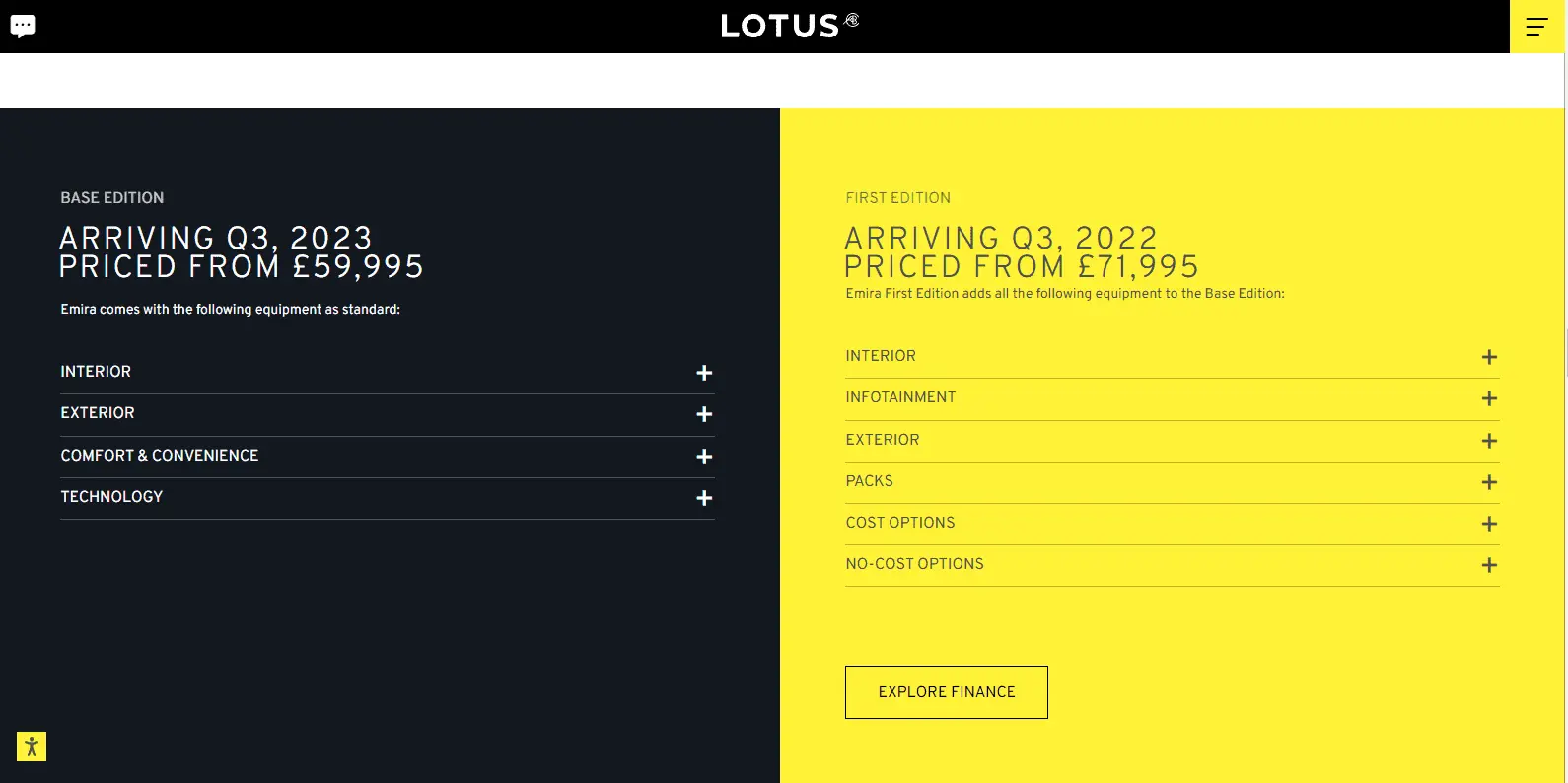Select the Technology accordion label
This screenshot has height=783, width=1568.
point(111,497)
